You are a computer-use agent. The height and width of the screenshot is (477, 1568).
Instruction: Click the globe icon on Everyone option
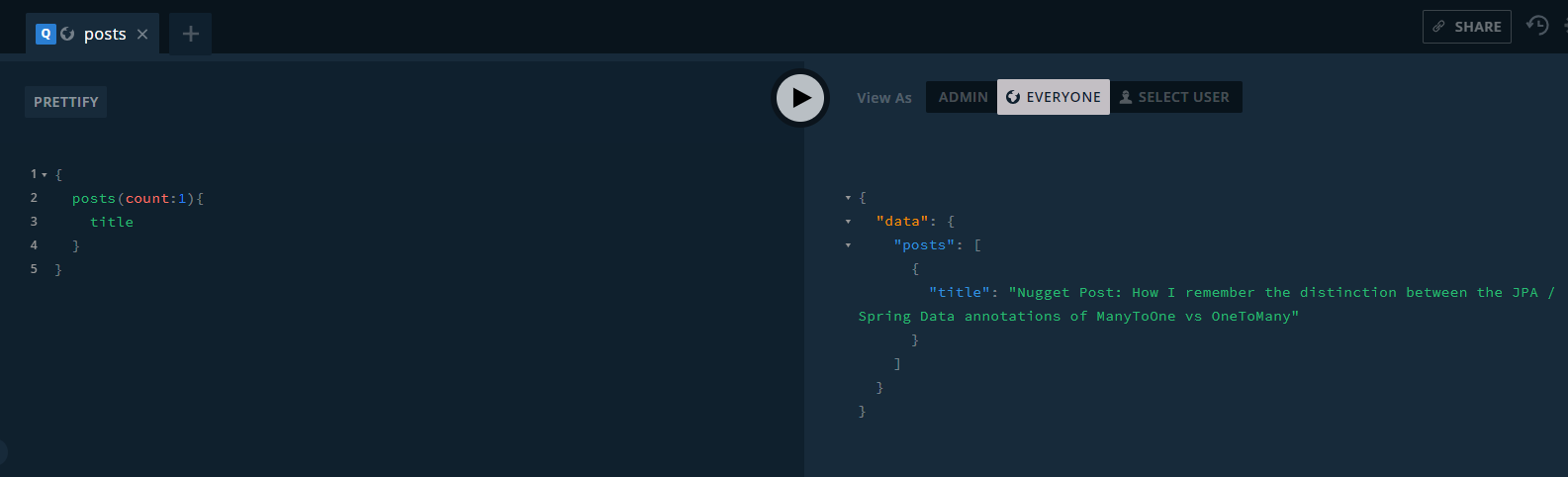point(1013,97)
